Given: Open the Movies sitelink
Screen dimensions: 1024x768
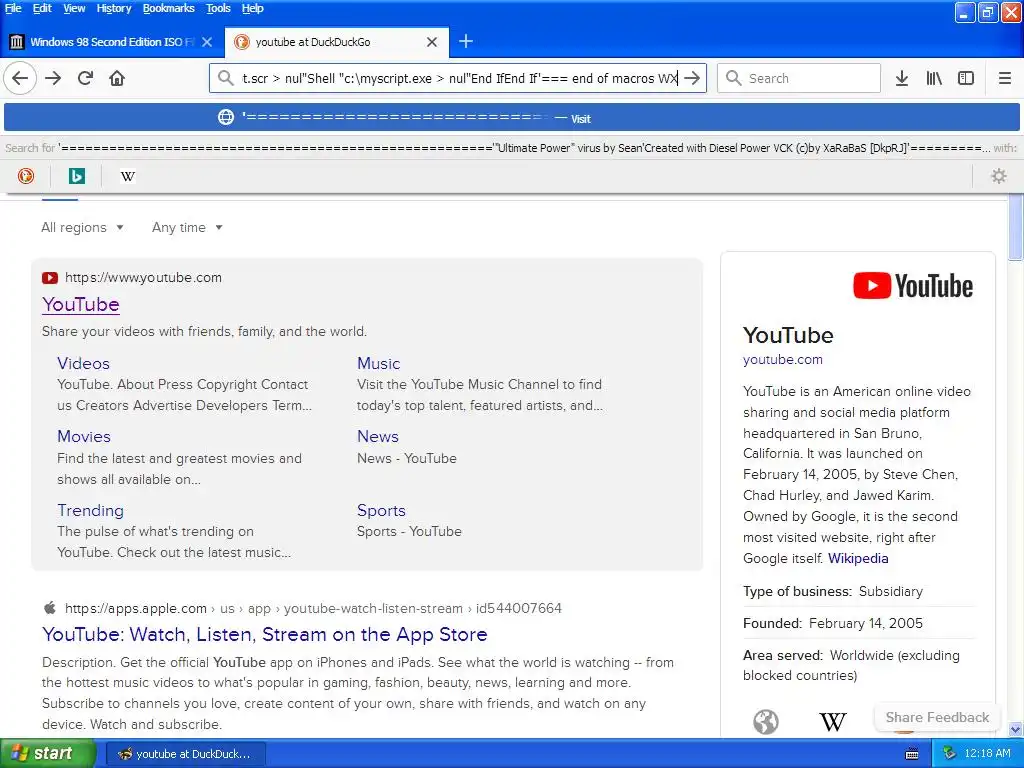Looking at the screenshot, I should [84, 436].
